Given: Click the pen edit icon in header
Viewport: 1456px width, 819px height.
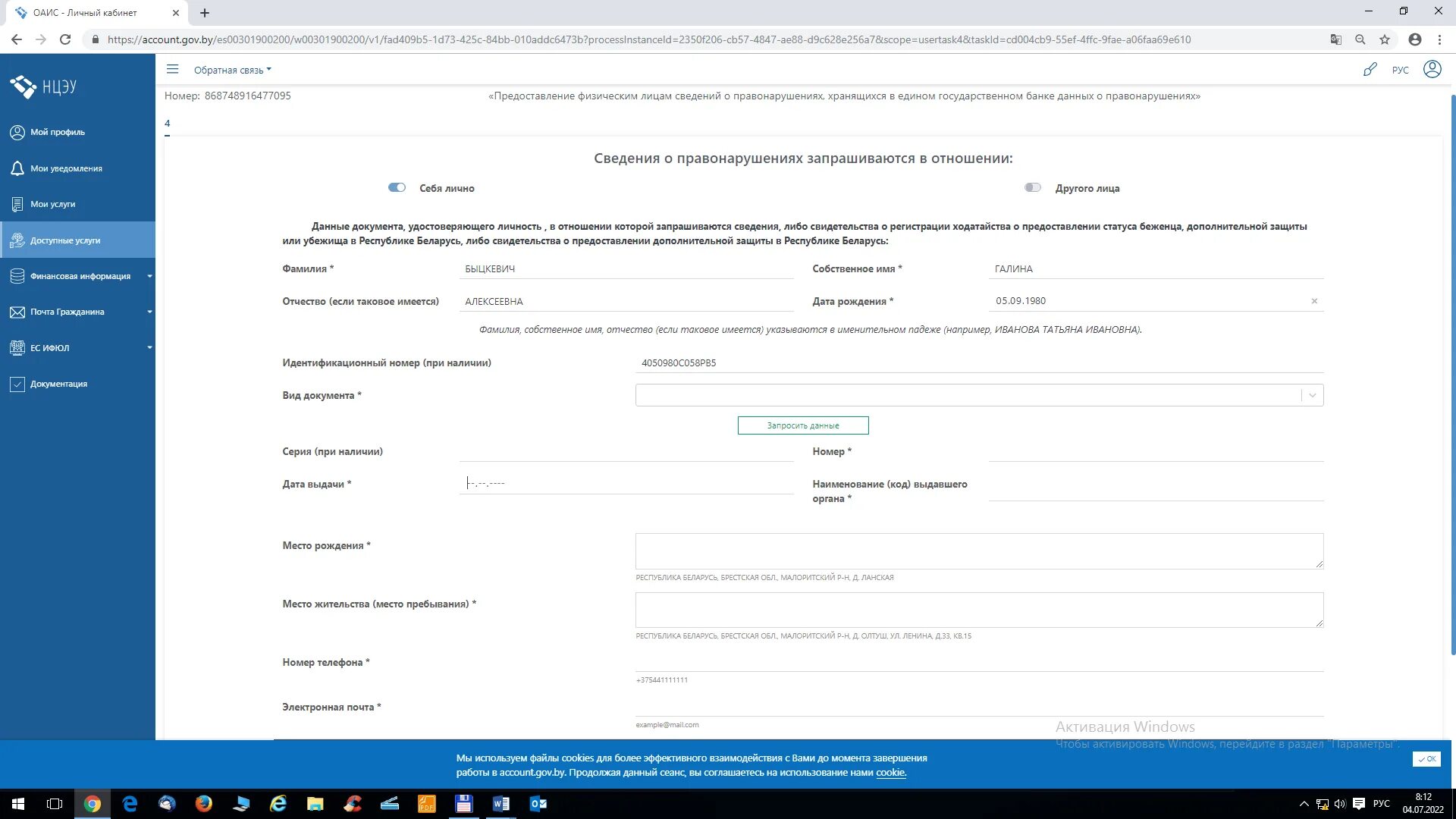Looking at the screenshot, I should point(1370,70).
